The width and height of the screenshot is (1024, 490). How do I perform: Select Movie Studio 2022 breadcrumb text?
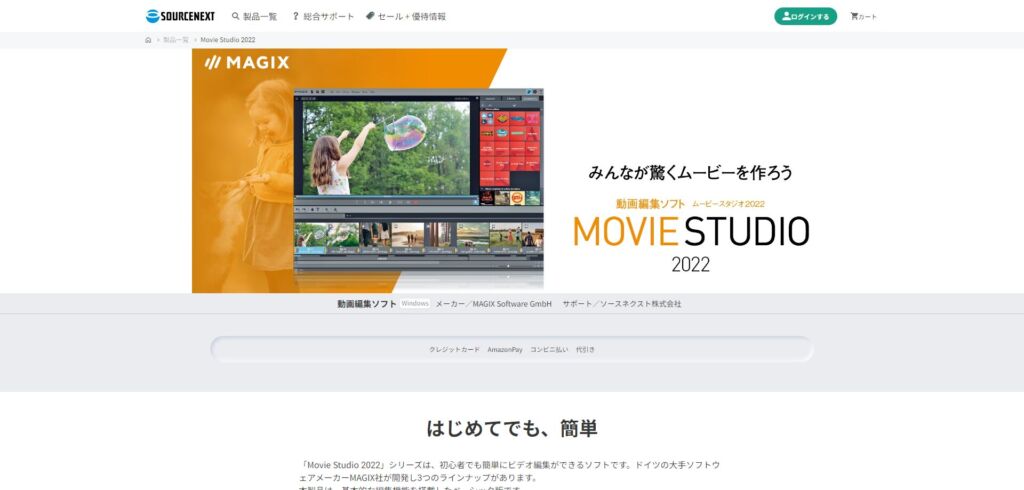click(x=228, y=40)
